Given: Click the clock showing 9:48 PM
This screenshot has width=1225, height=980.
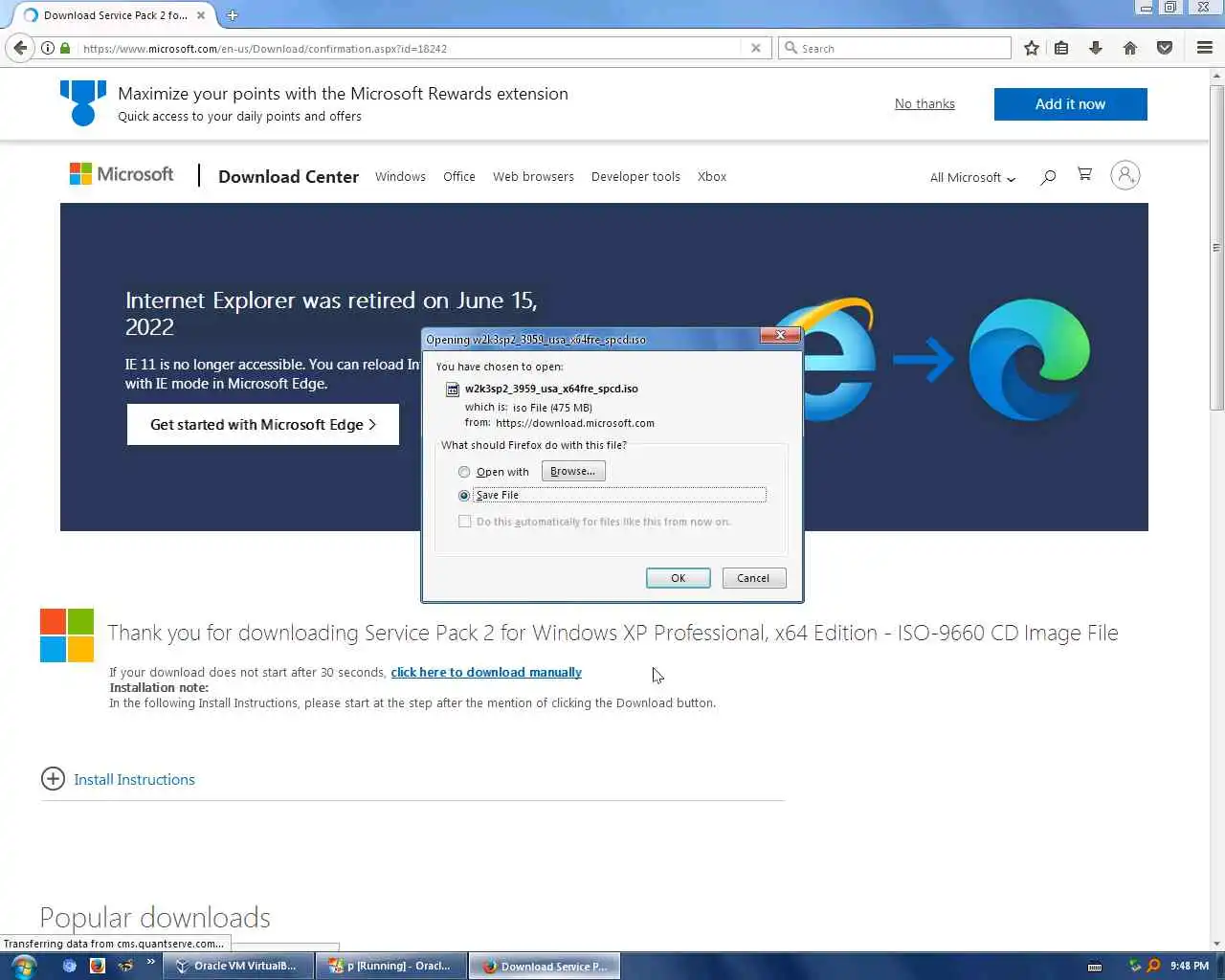Looking at the screenshot, I should (1189, 966).
